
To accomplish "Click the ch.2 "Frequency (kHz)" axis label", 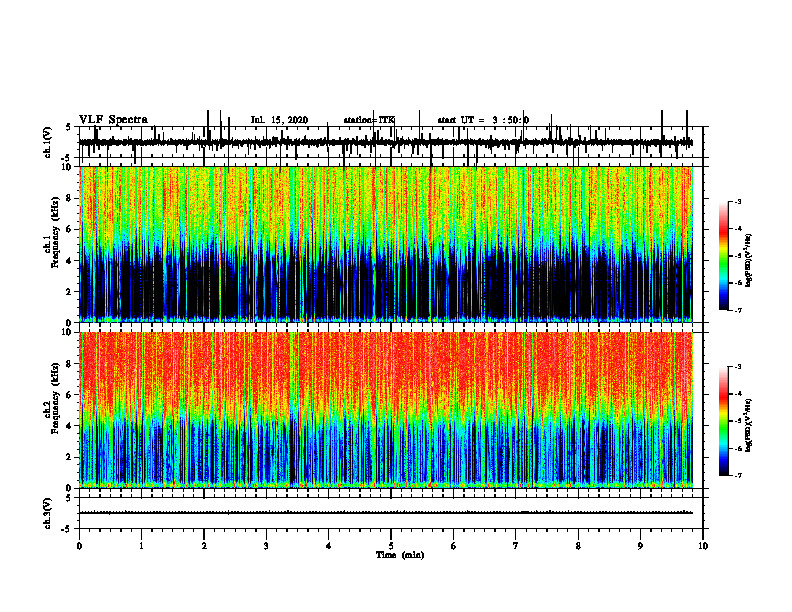I will pos(56,398).
